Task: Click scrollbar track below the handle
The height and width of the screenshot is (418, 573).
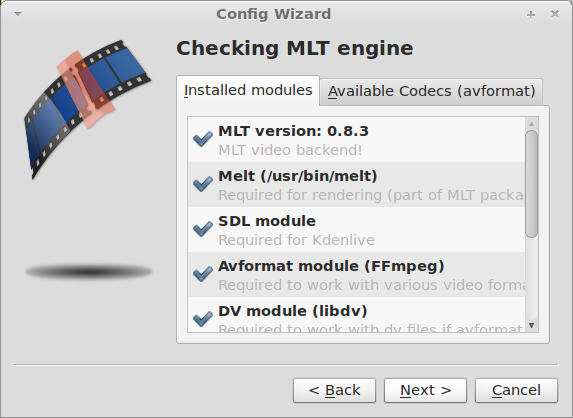Action: (x=531, y=278)
